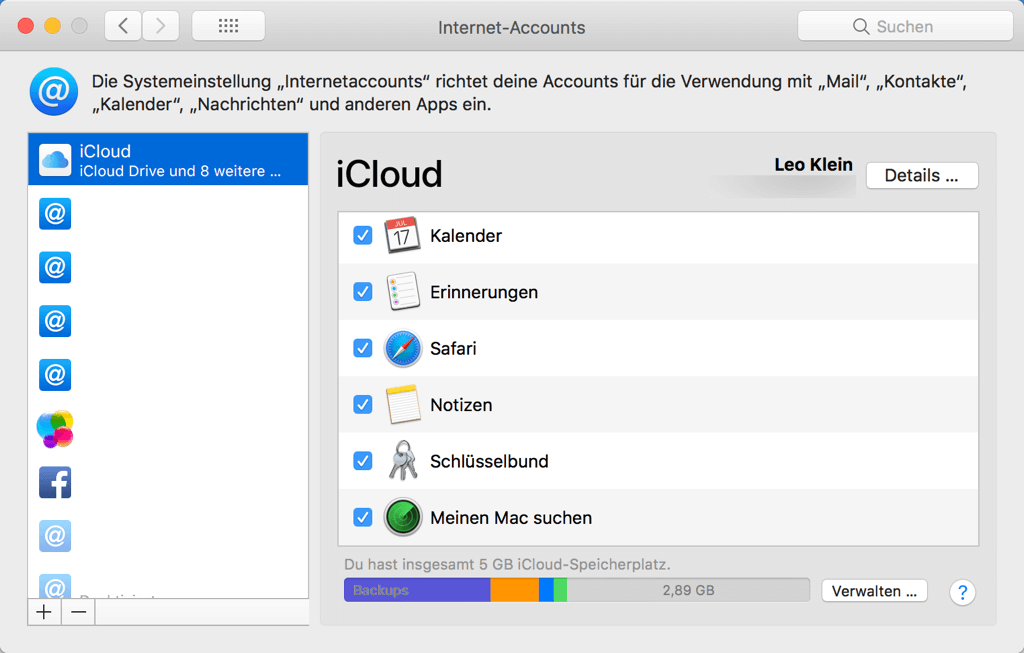Click the Meinen Mac suchen radar icon
This screenshot has height=653, width=1024.
coord(402,517)
